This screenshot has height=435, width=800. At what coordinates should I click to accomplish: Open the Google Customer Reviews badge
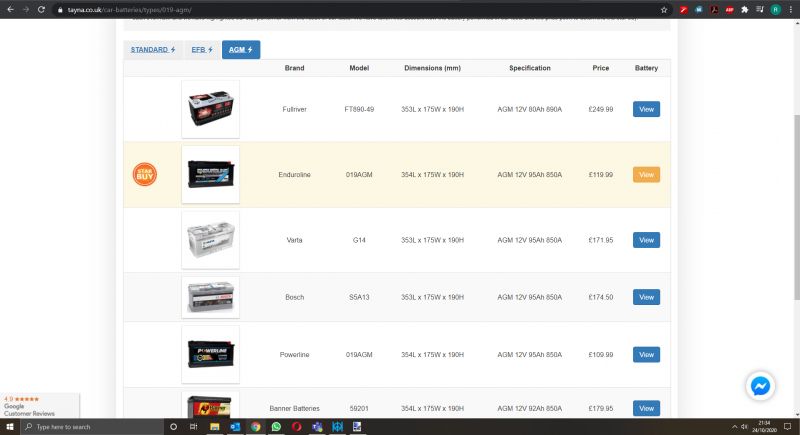(x=40, y=406)
